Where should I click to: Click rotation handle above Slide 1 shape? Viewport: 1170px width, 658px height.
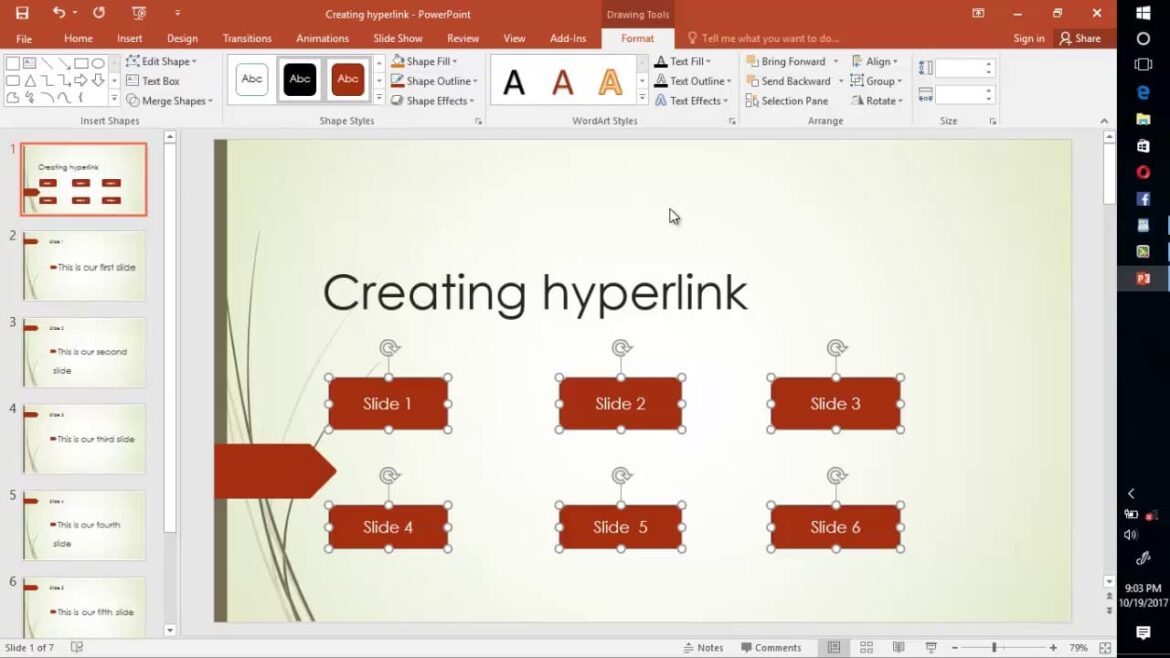tap(389, 348)
